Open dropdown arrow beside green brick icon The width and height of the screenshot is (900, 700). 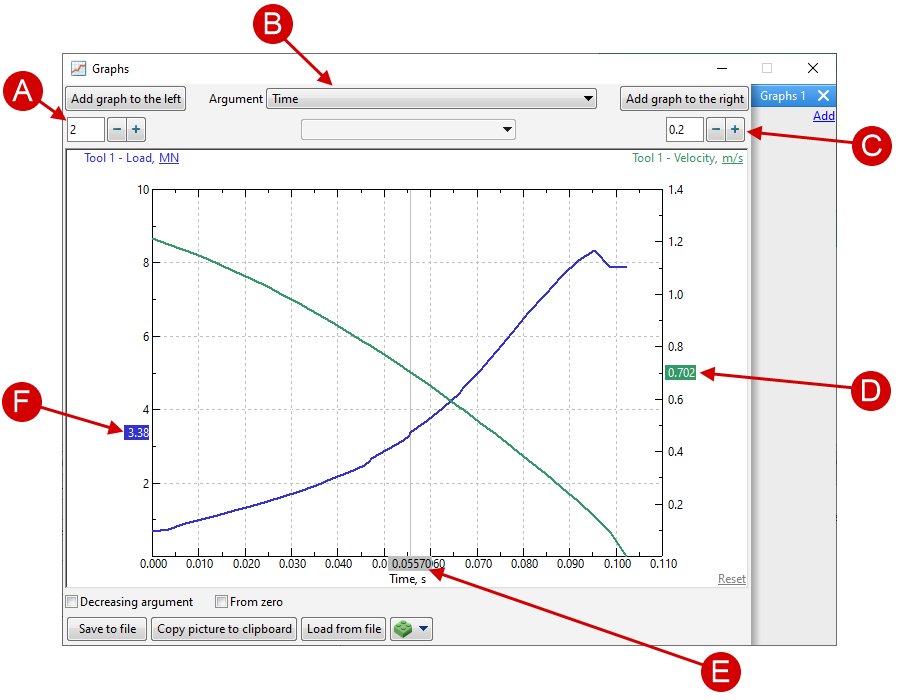coord(424,629)
